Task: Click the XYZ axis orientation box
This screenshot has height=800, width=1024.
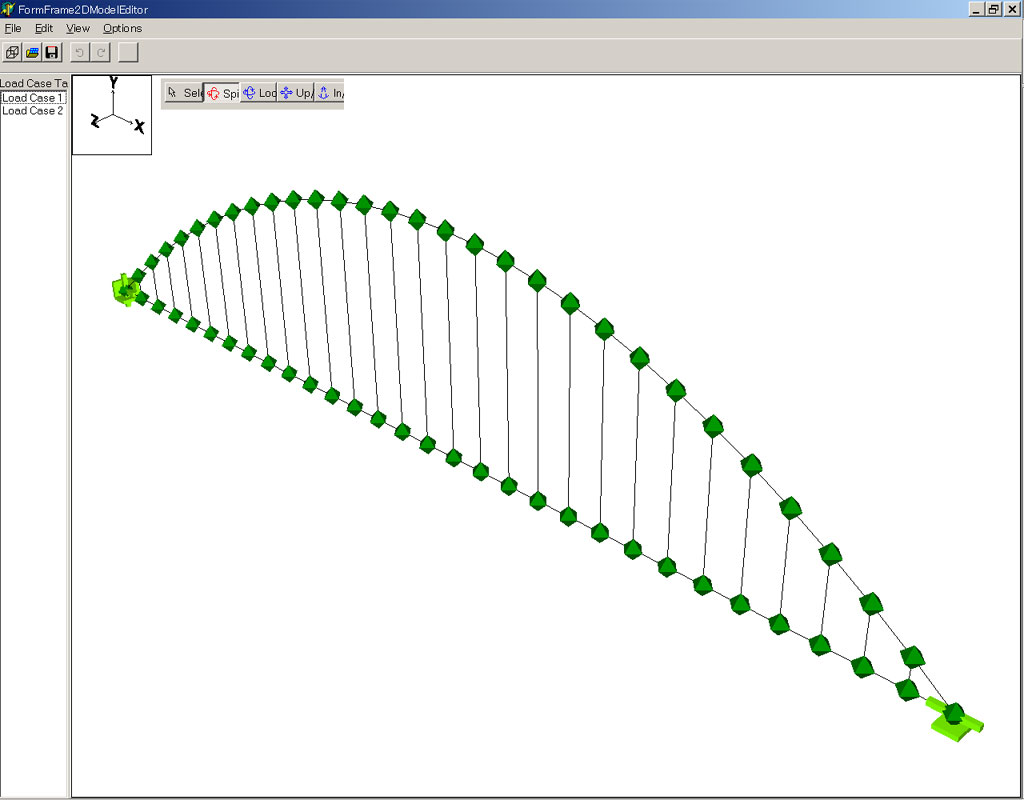Action: tap(112, 115)
